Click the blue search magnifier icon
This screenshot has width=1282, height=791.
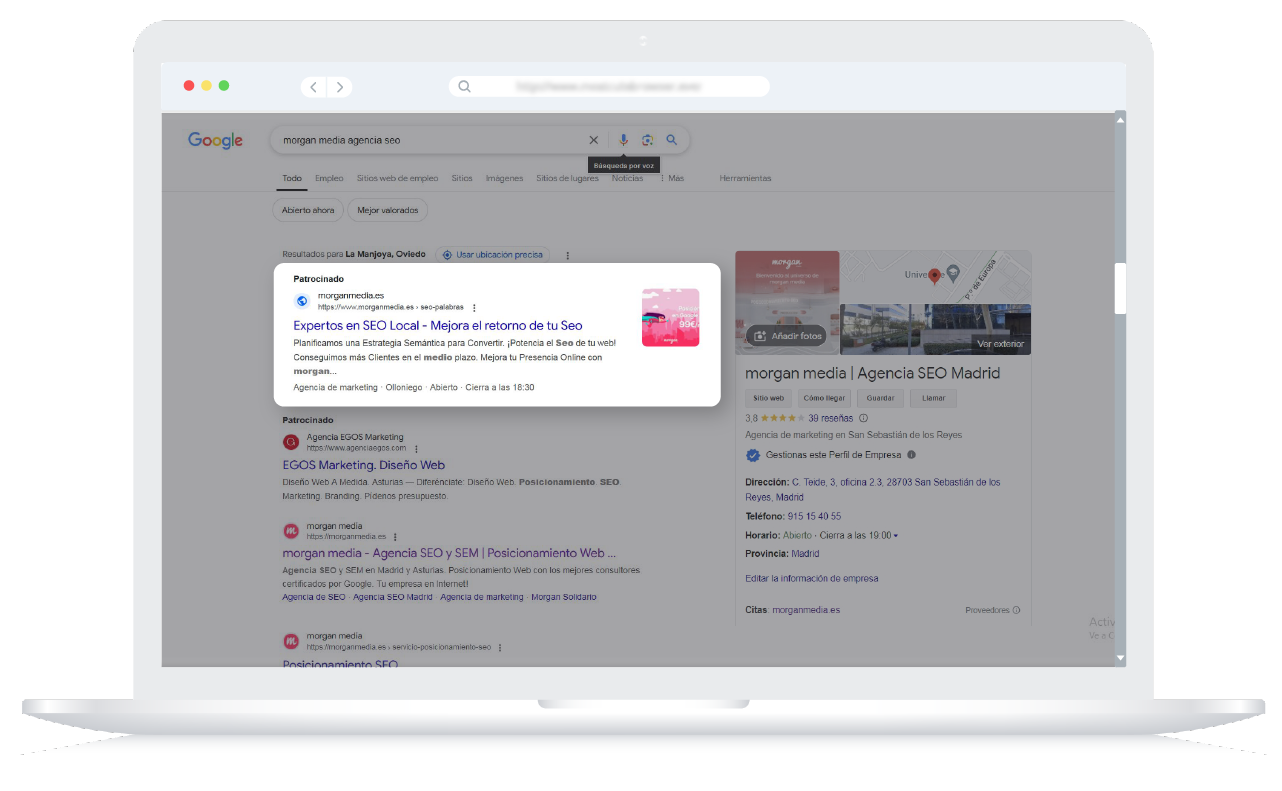click(x=672, y=140)
